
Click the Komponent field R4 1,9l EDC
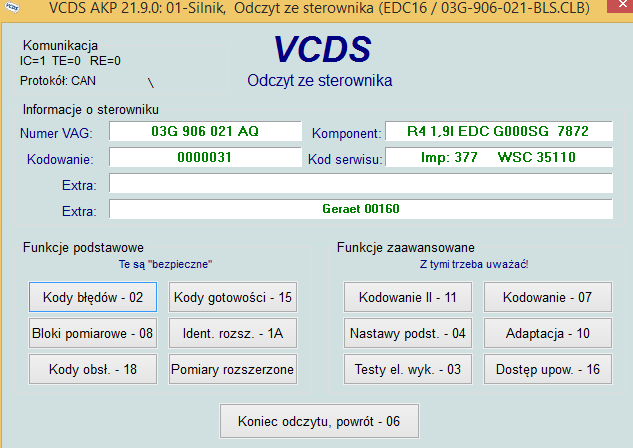(x=499, y=131)
